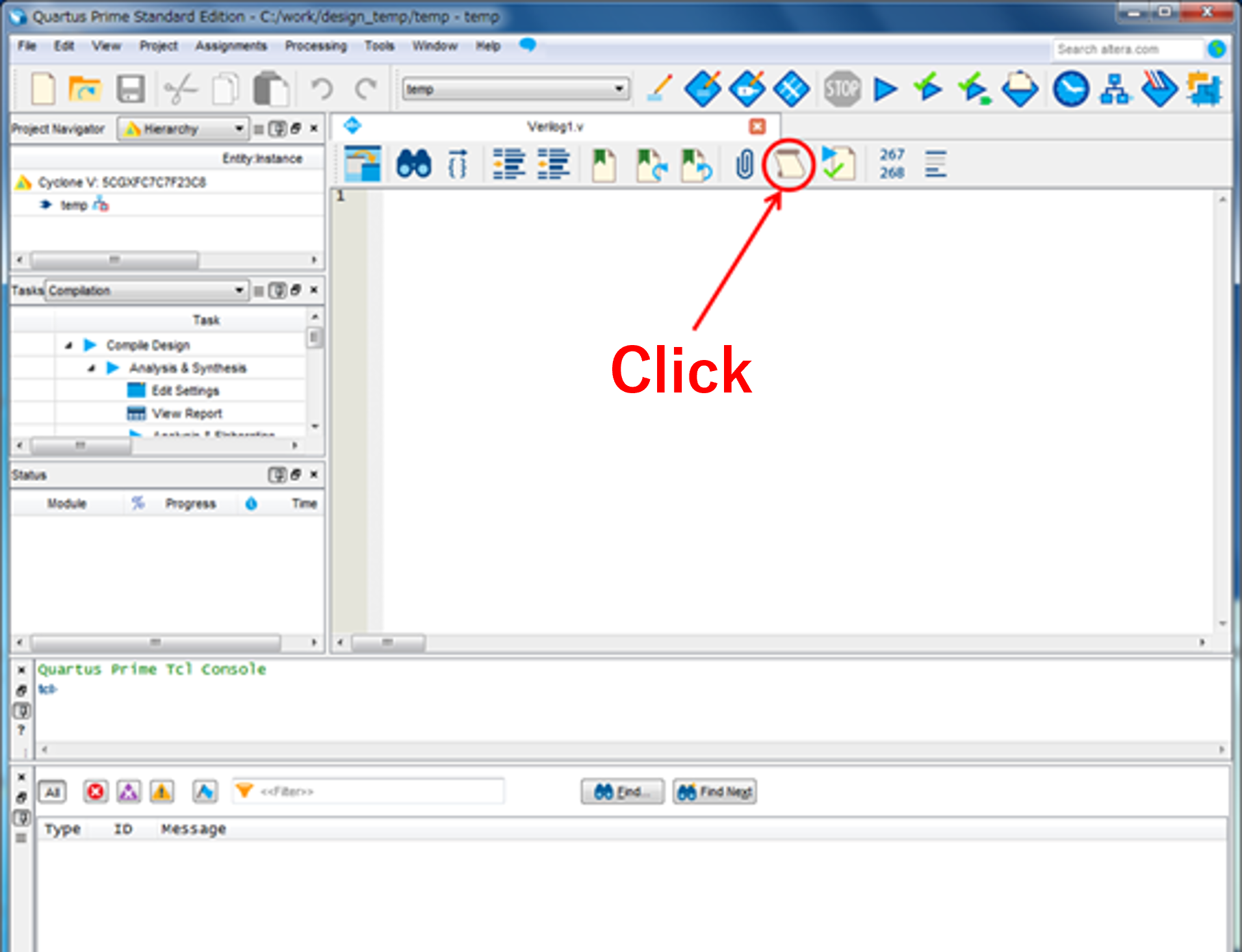Image resolution: width=1242 pixels, height=952 pixels.
Task: Paste using the clipboard icon
Action: (x=270, y=89)
